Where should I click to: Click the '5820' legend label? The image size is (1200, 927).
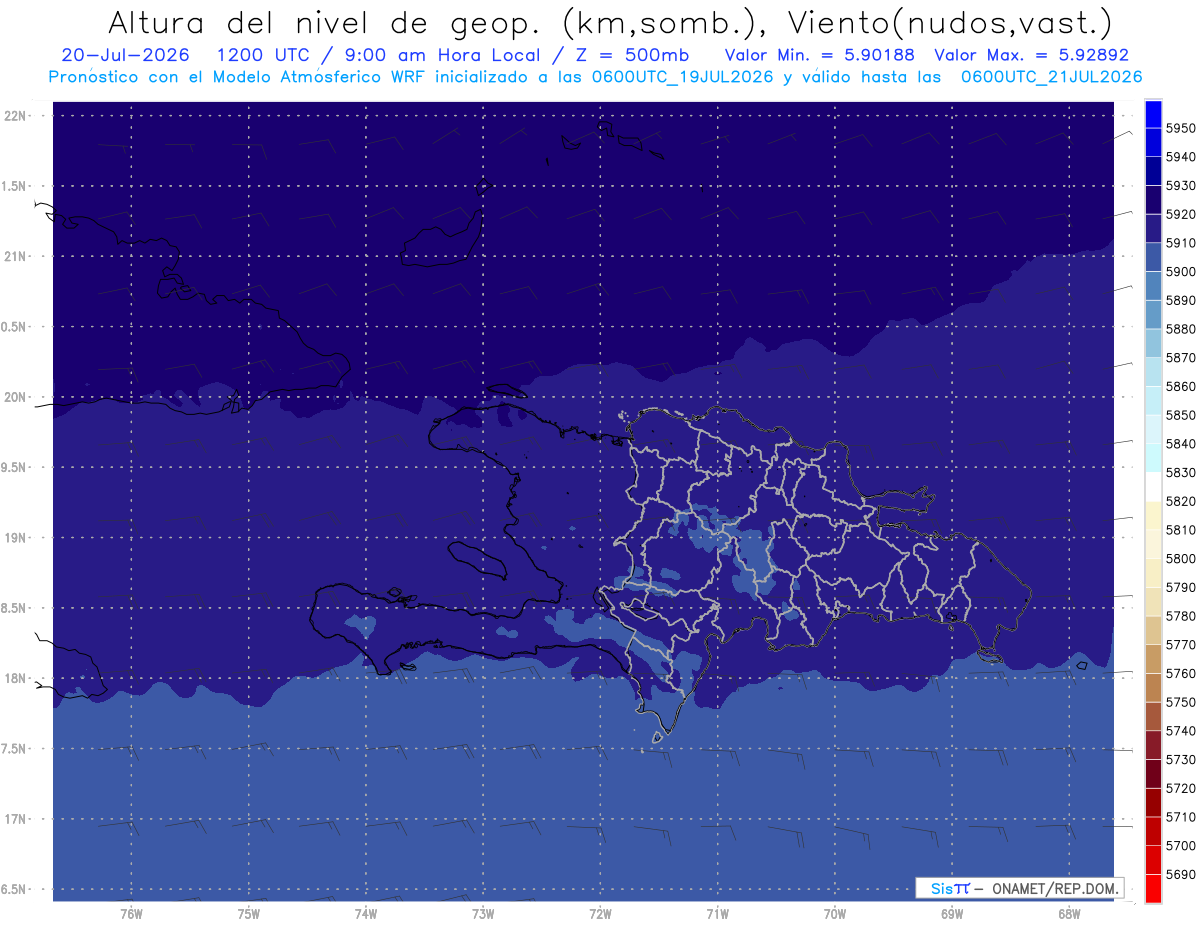click(x=1180, y=502)
